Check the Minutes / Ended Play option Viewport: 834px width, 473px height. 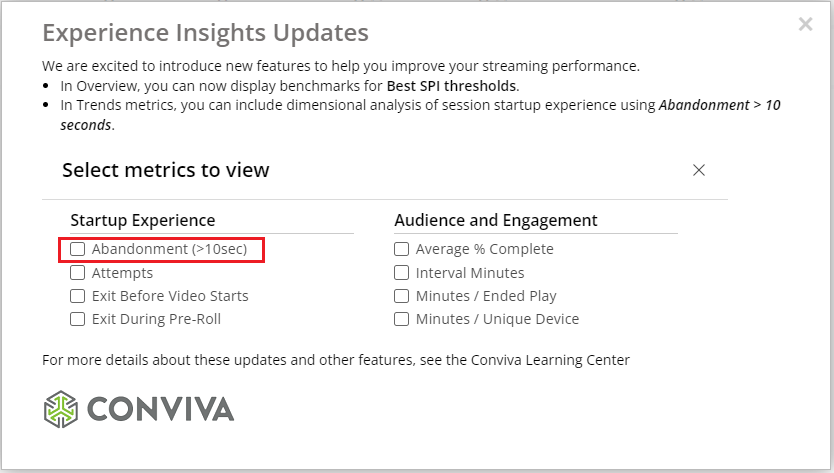[402, 296]
